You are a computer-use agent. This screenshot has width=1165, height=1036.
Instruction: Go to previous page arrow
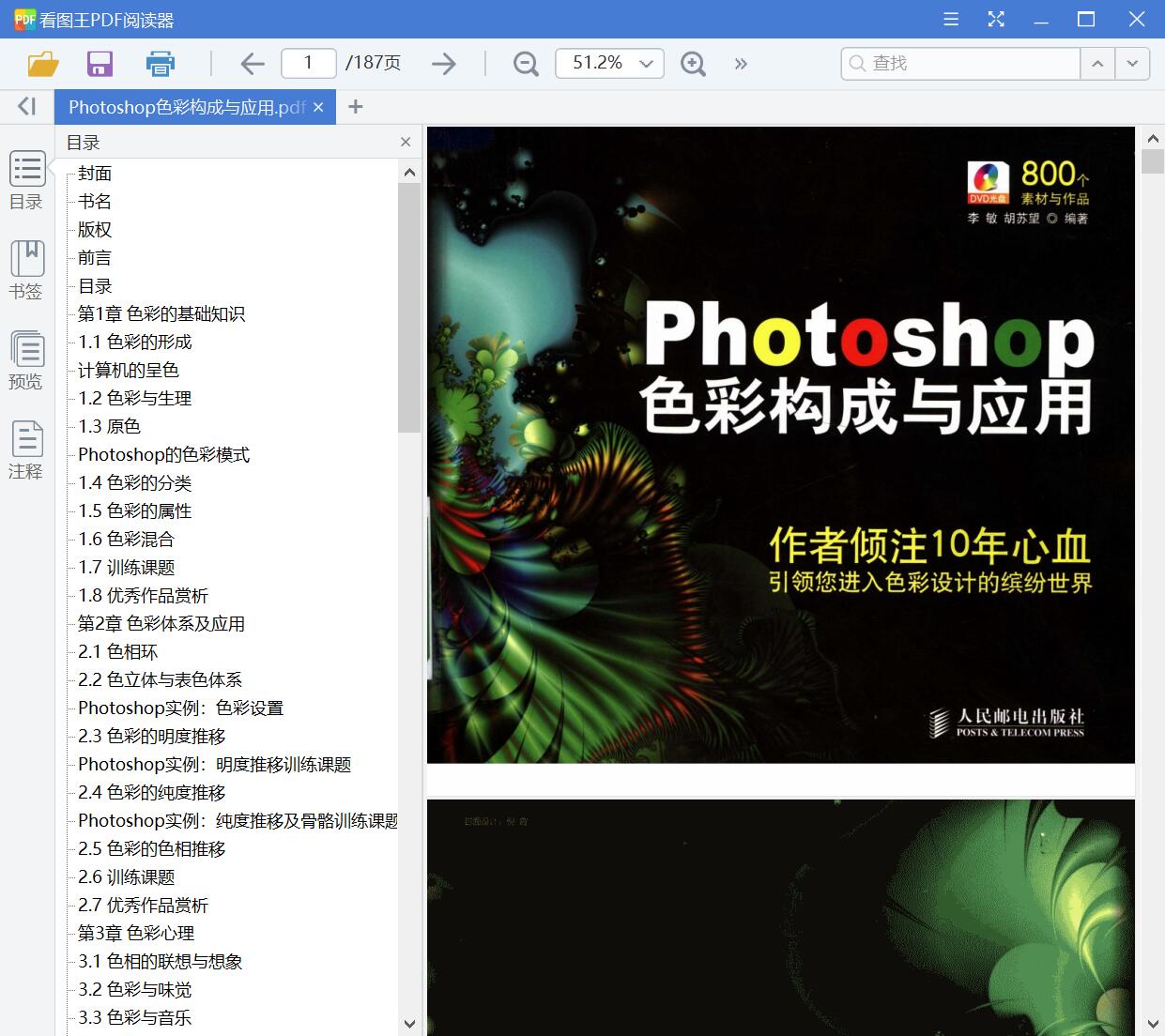click(x=253, y=63)
